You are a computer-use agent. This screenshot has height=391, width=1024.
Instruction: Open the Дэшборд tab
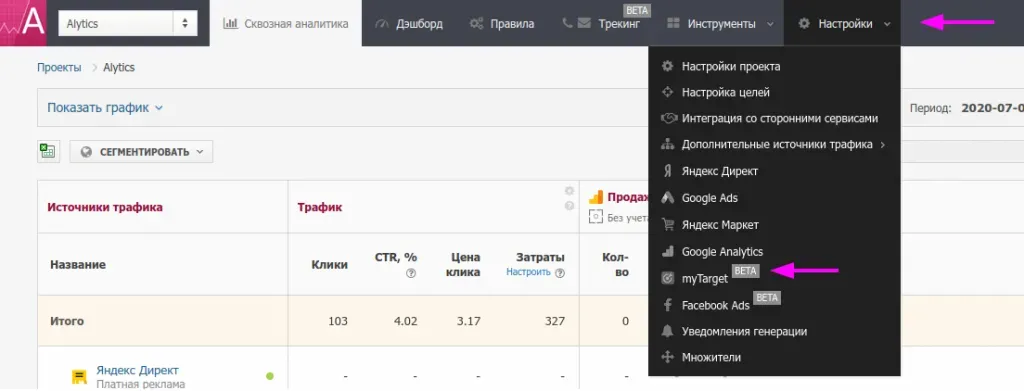pos(409,23)
